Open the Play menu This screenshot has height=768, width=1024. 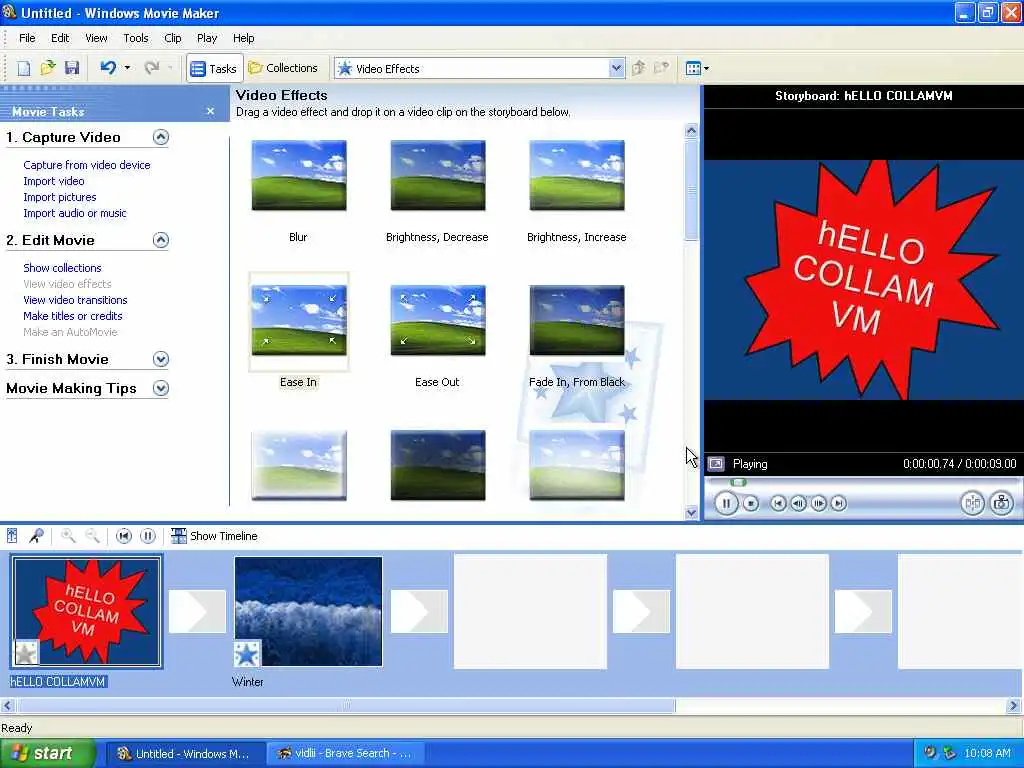[x=207, y=38]
